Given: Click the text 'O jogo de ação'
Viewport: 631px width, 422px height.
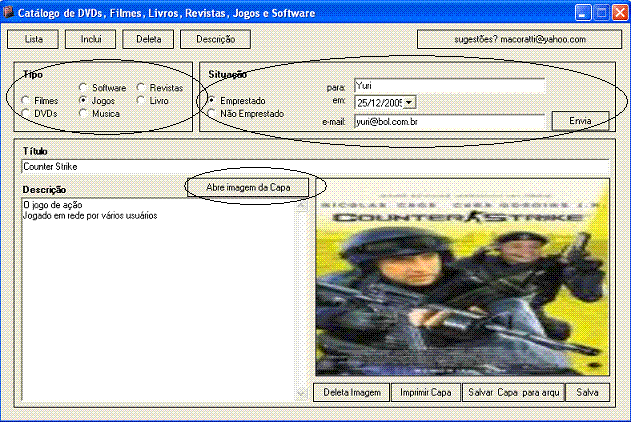Looking at the screenshot, I should (53, 205).
